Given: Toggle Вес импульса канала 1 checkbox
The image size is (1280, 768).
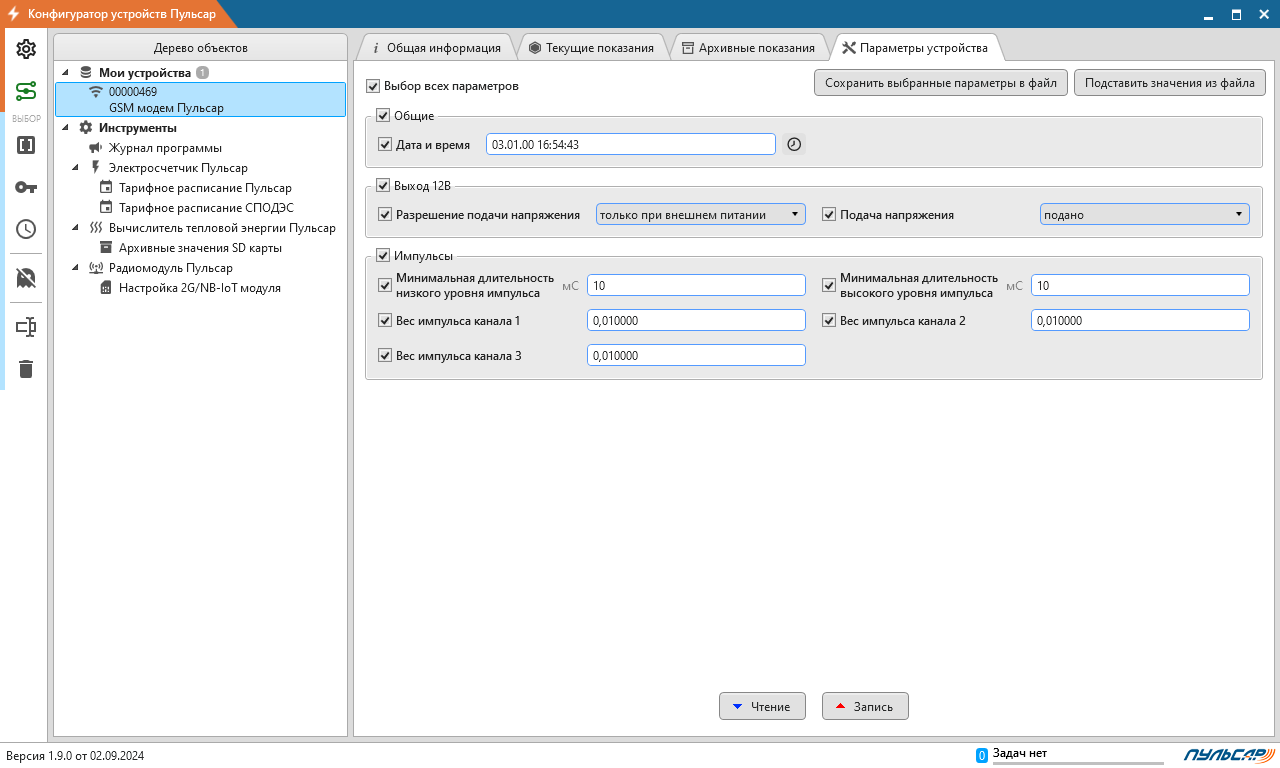Looking at the screenshot, I should [x=385, y=321].
